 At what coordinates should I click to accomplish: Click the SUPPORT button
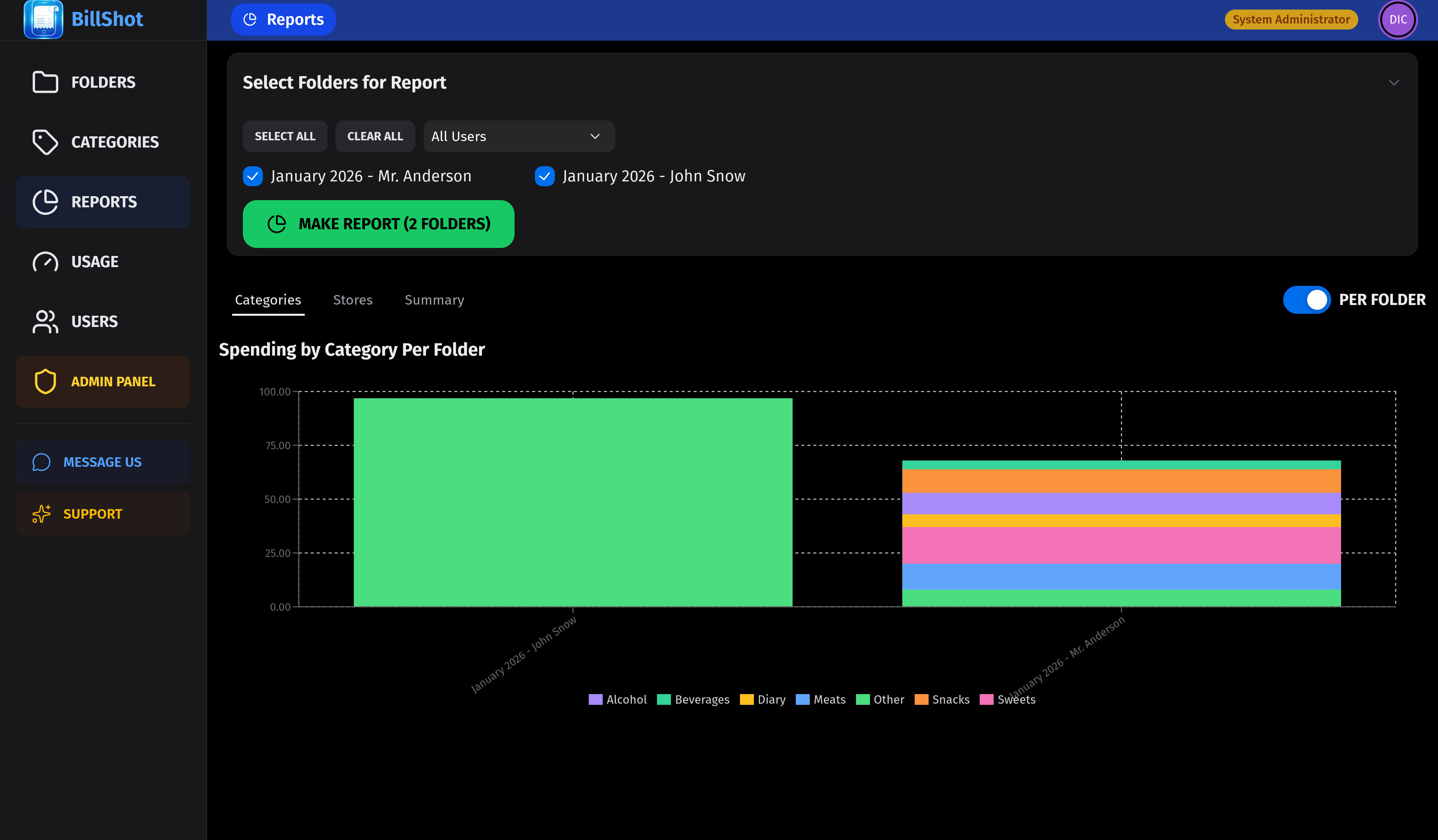tap(103, 514)
